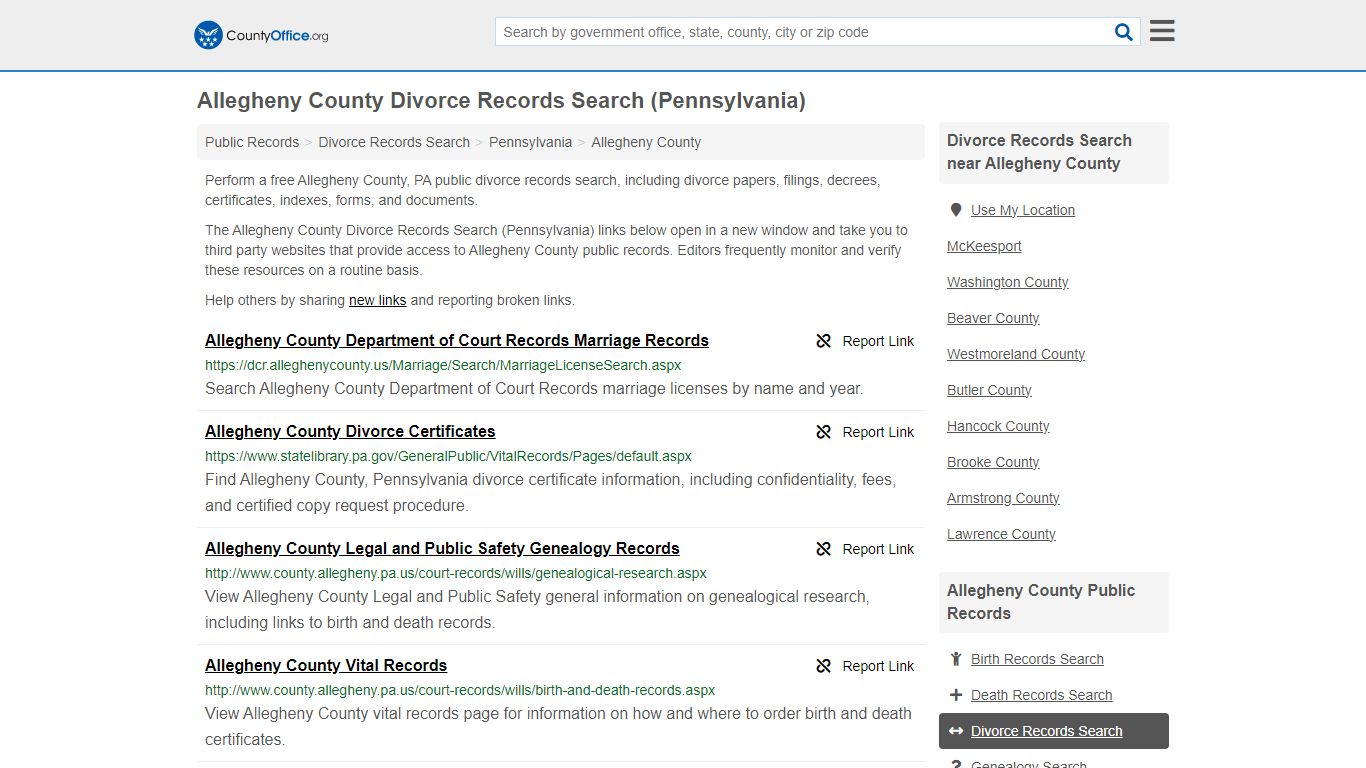This screenshot has width=1366, height=768.
Task: Click the birth-and-death-records.aspx URL text
Action: click(x=460, y=690)
